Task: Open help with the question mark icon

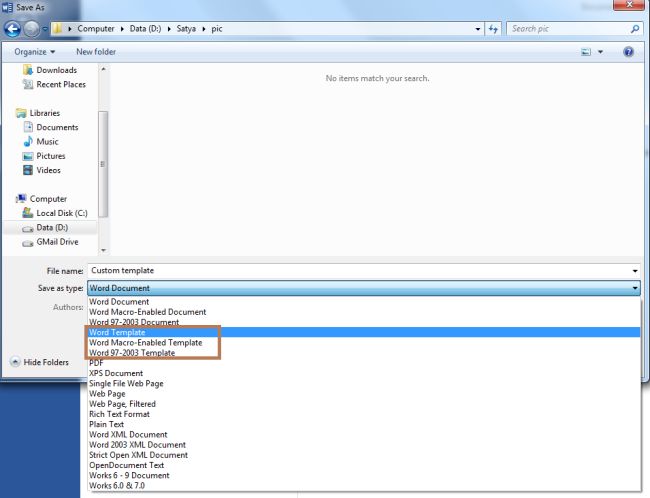Action: pos(628,52)
